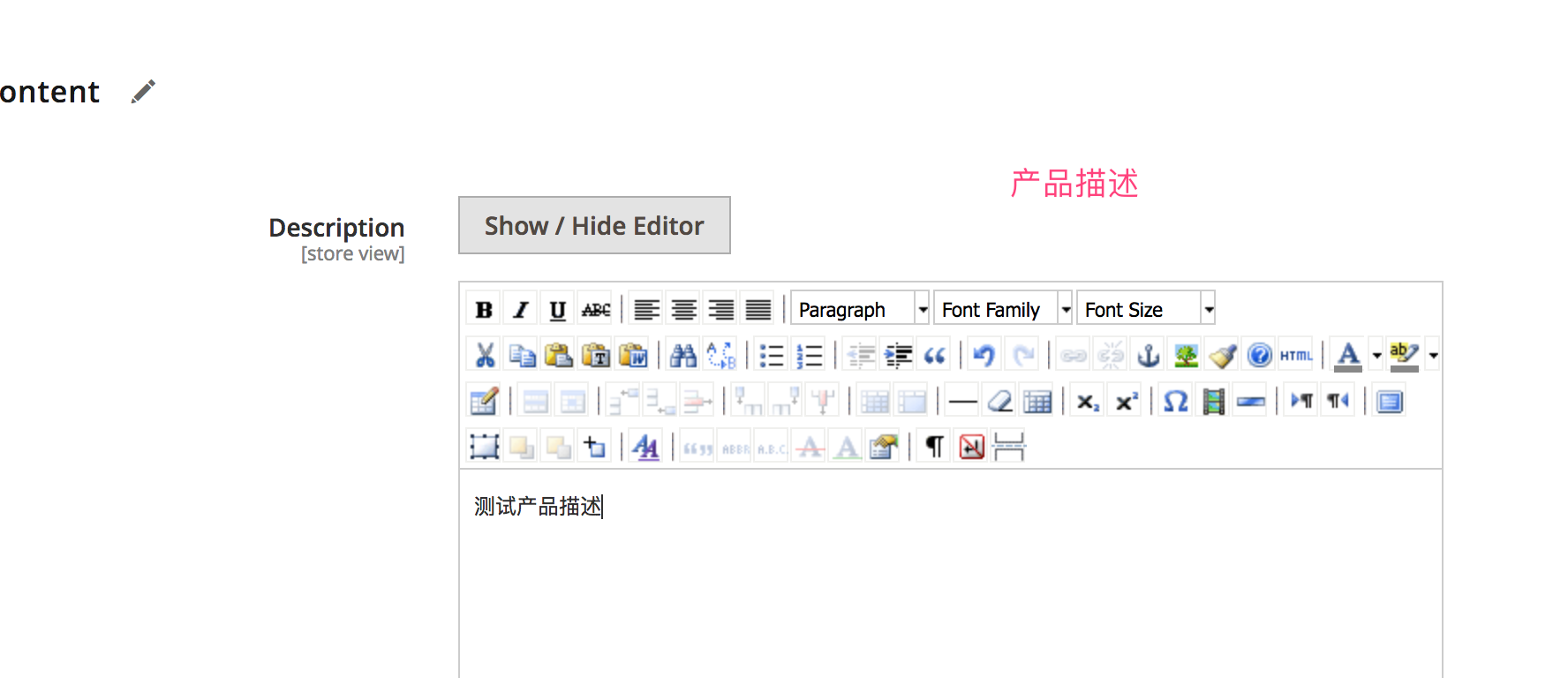The width and height of the screenshot is (1568, 678).
Task: Toggle bold formatting in the editor
Action: click(x=484, y=310)
